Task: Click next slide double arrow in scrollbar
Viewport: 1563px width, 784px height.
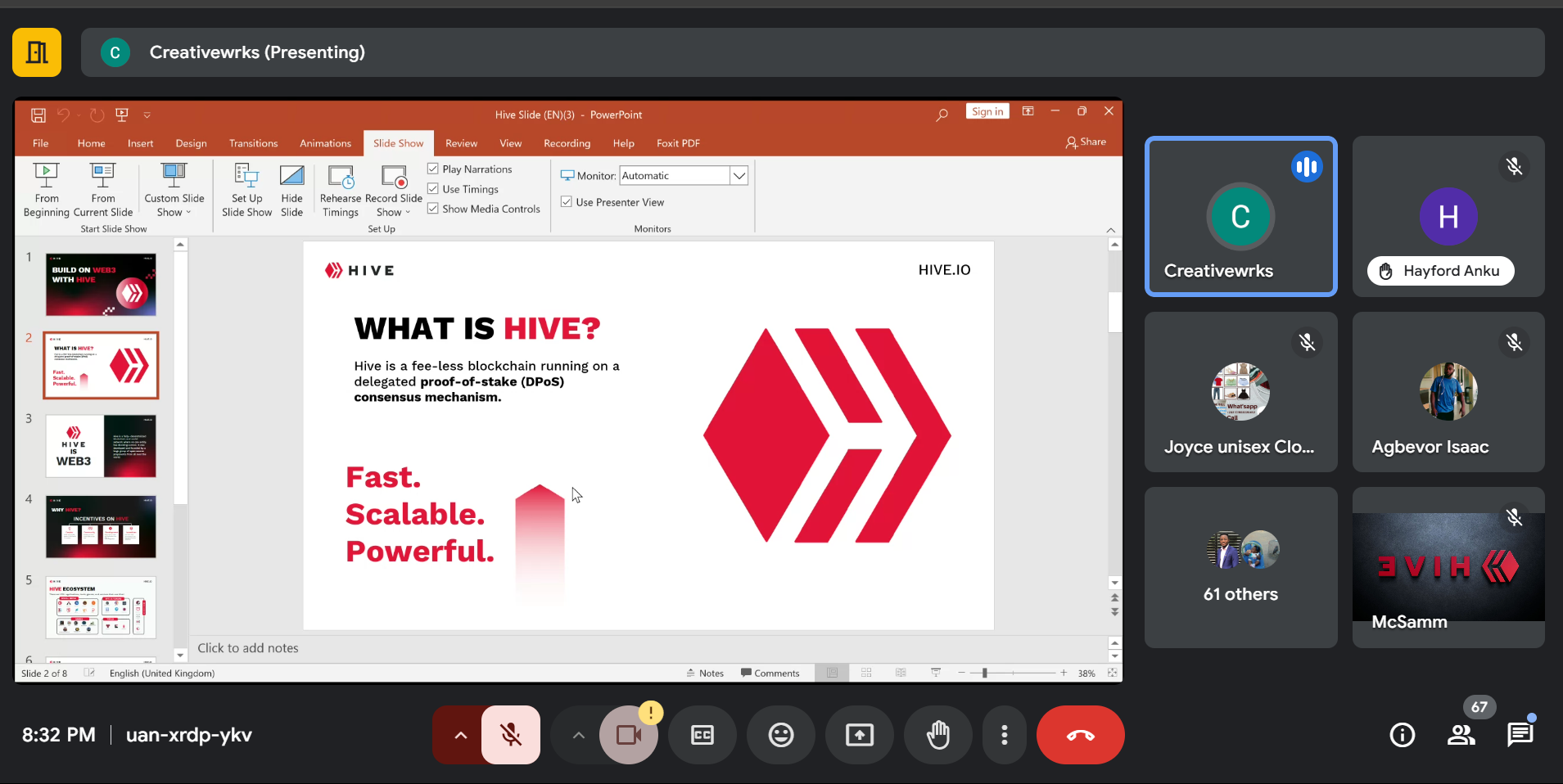Action: [x=1114, y=611]
